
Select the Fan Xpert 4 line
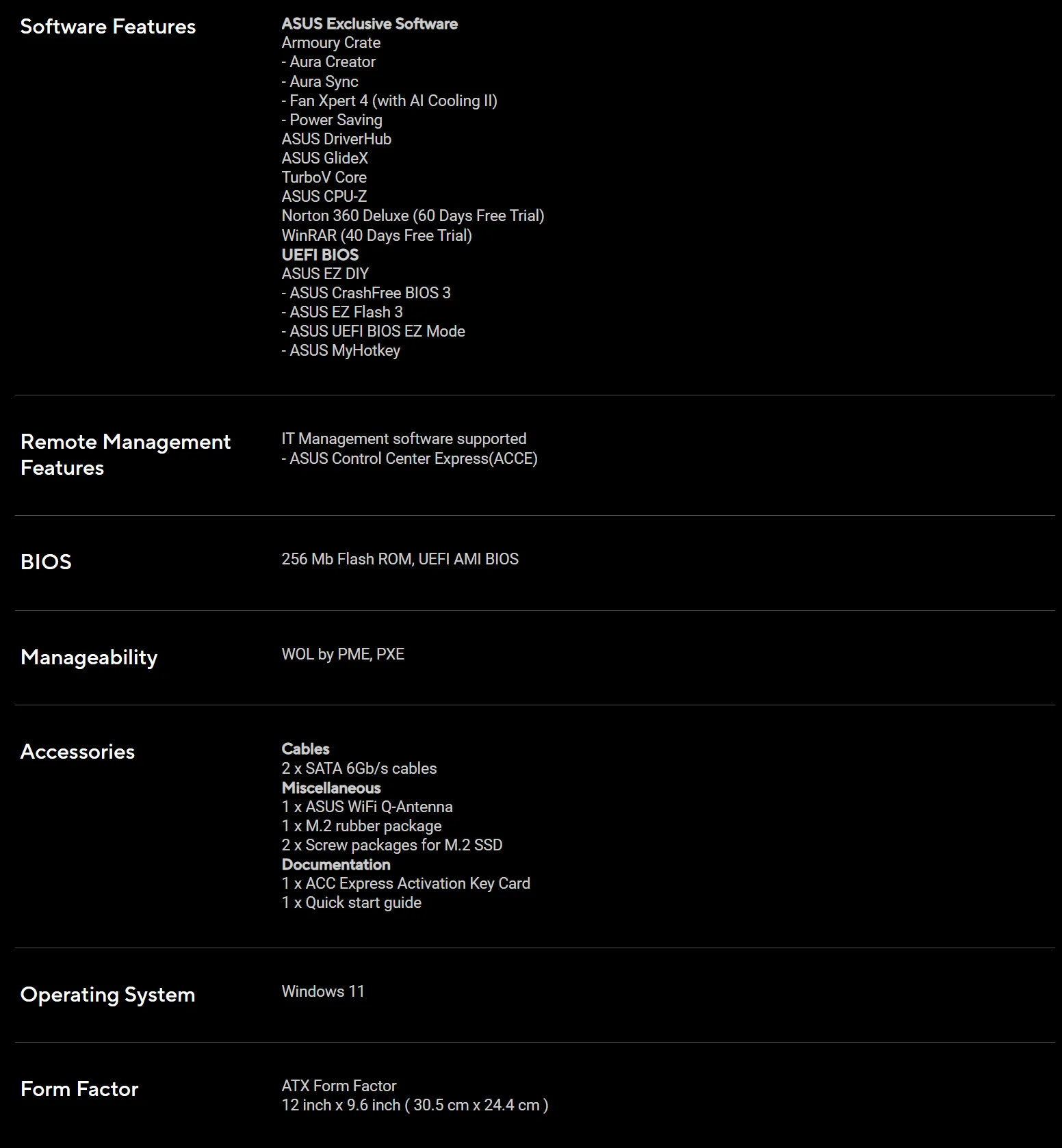389,101
